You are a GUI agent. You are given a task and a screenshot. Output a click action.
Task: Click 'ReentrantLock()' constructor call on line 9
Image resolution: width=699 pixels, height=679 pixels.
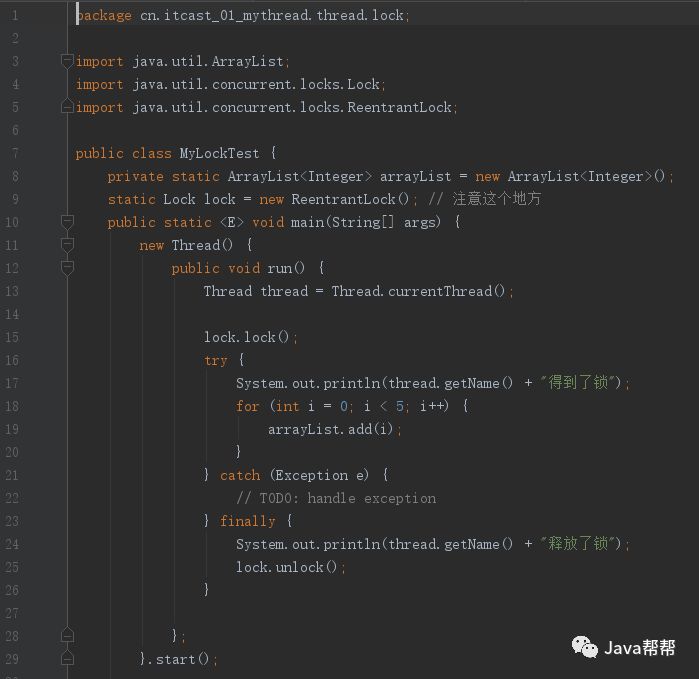[350, 199]
